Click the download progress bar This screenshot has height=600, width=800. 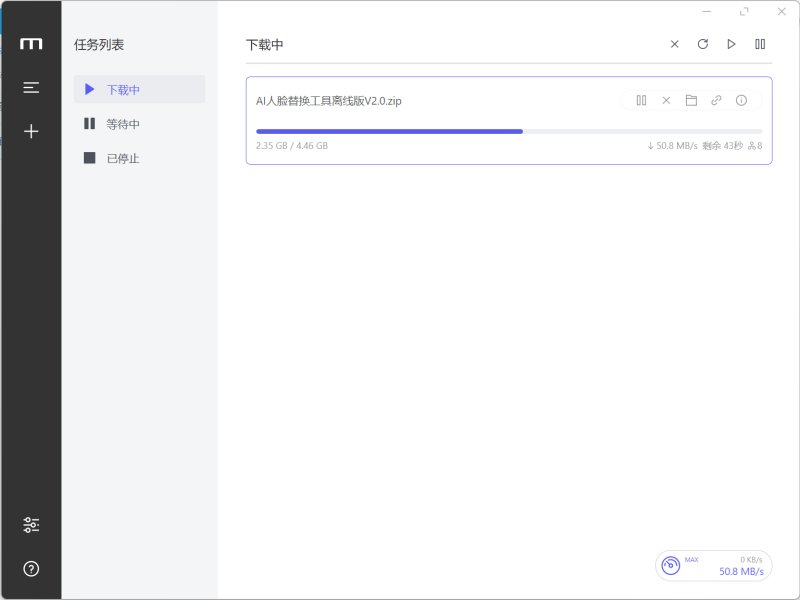(508, 131)
